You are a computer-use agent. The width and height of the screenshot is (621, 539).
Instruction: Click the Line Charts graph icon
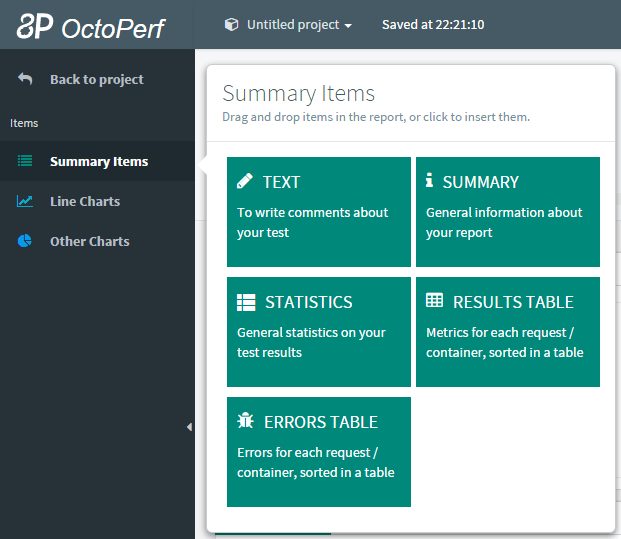click(x=25, y=201)
